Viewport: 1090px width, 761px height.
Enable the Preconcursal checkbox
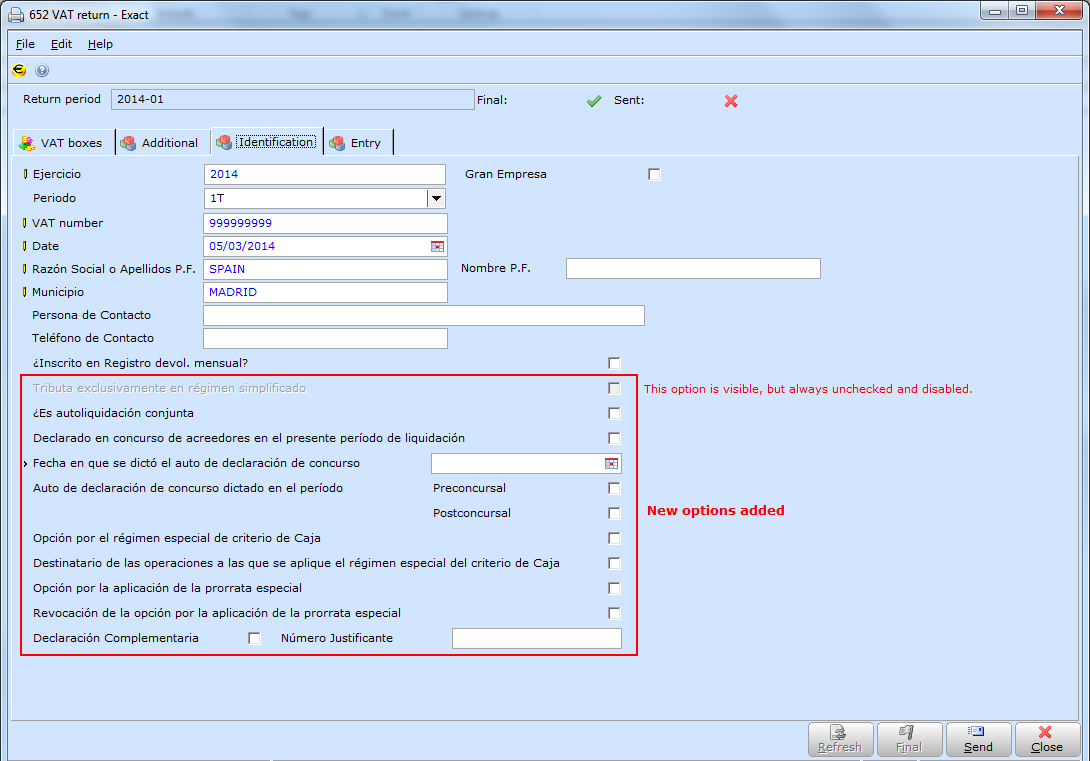(614, 489)
